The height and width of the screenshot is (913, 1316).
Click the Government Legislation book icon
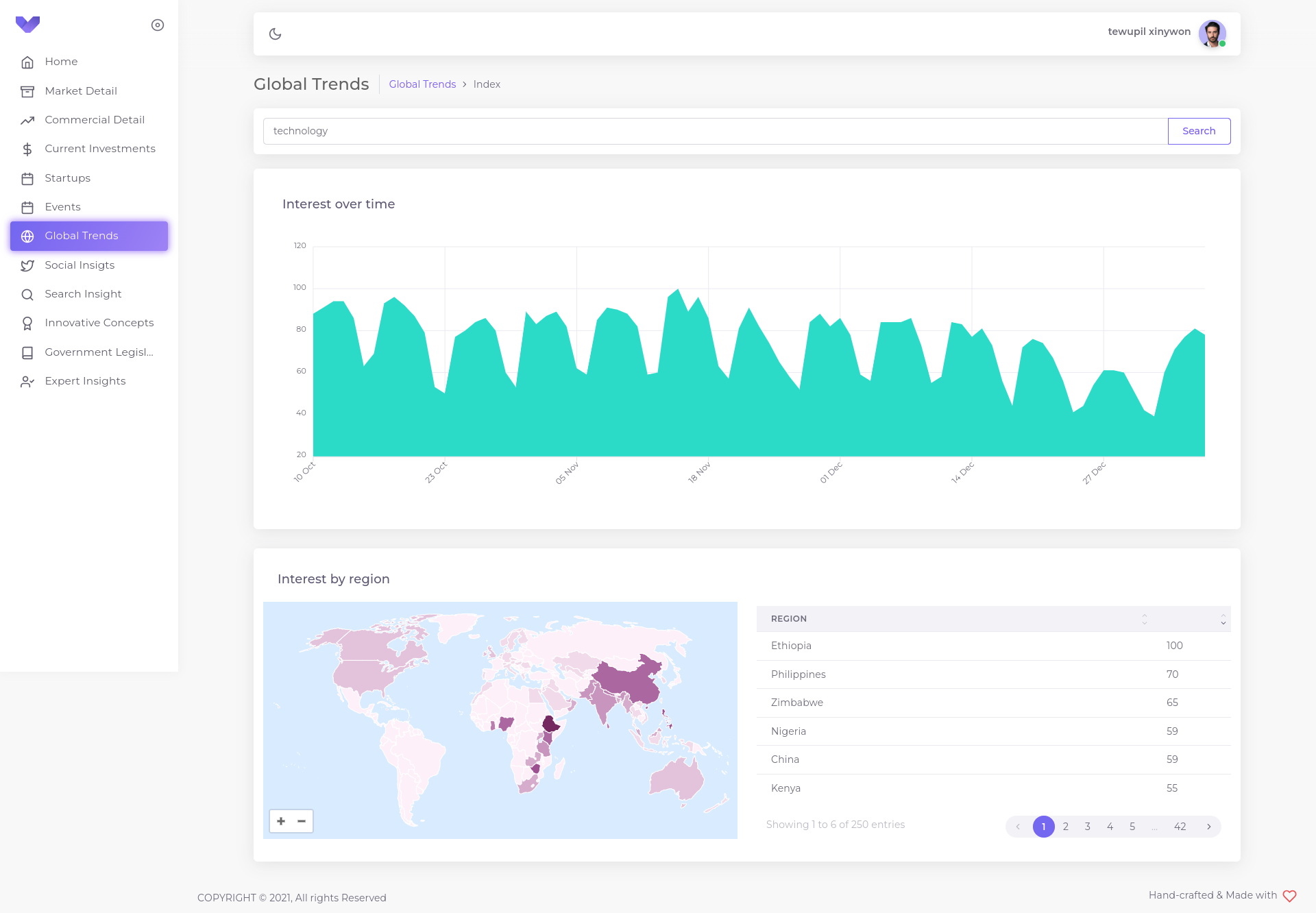27,353
